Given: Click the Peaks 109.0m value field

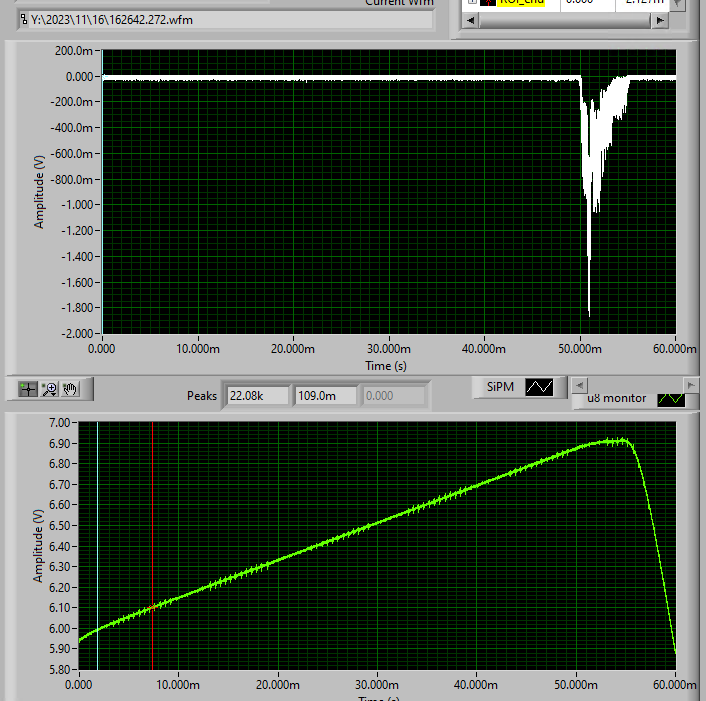Looking at the screenshot, I should (x=325, y=396).
